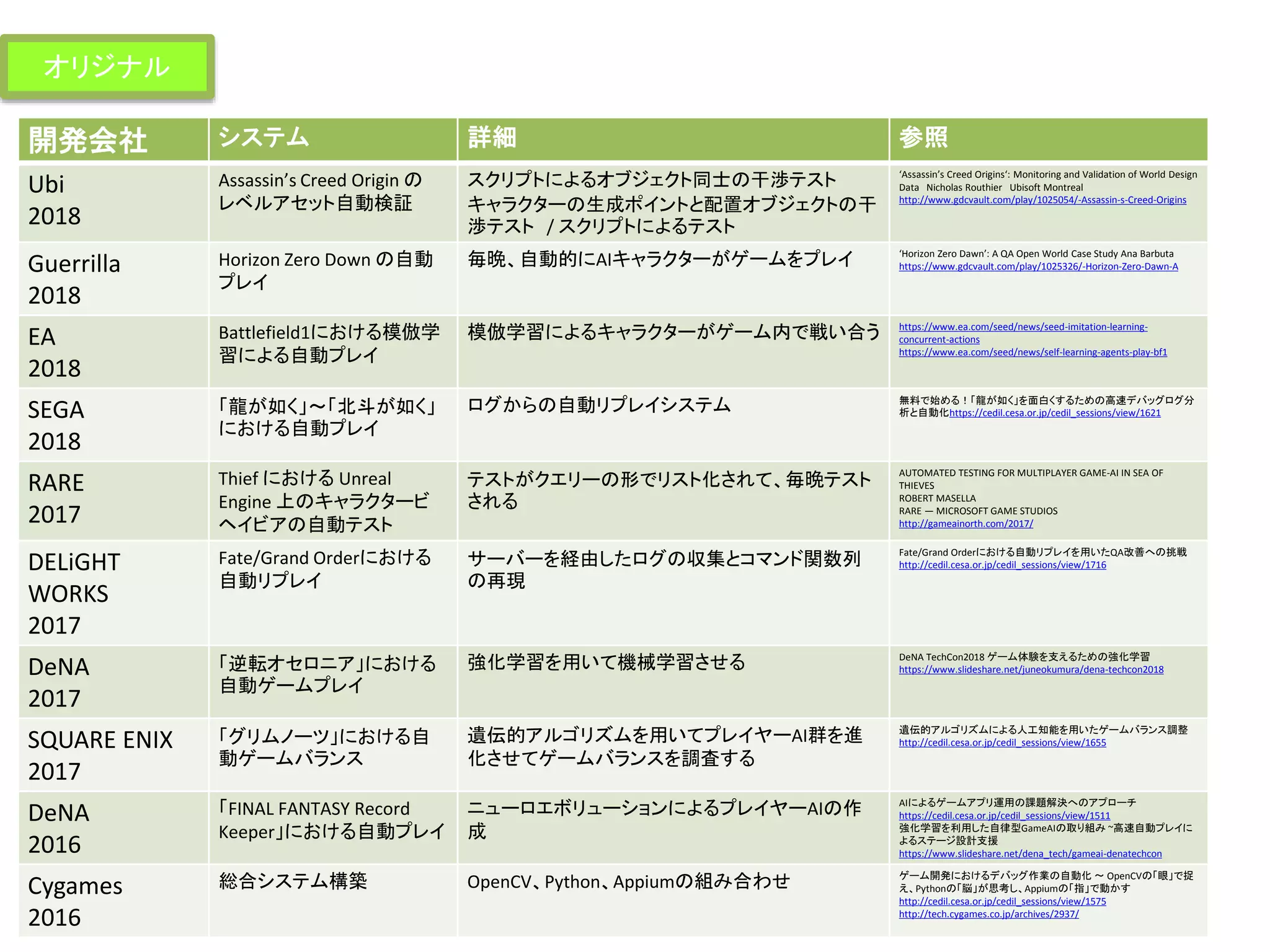This screenshot has width=1270, height=952.
Task: Open the cedil_sessions/view/1655 link
Action: pos(1003,743)
